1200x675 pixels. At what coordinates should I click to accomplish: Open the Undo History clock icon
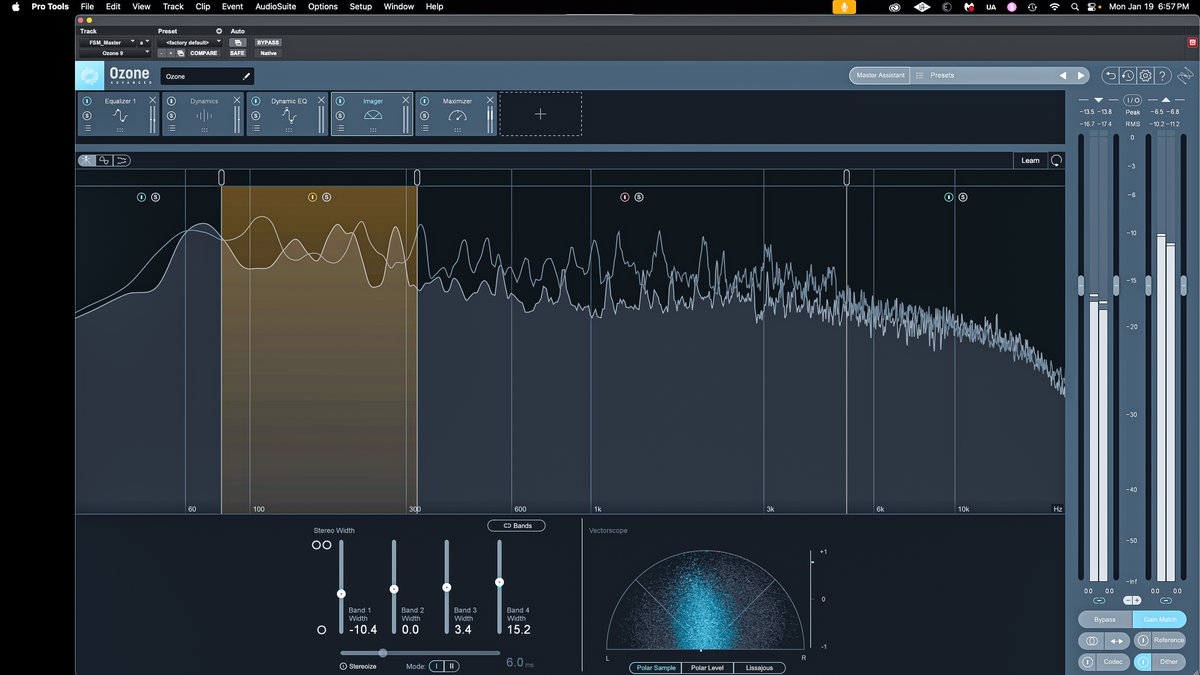click(x=1127, y=75)
